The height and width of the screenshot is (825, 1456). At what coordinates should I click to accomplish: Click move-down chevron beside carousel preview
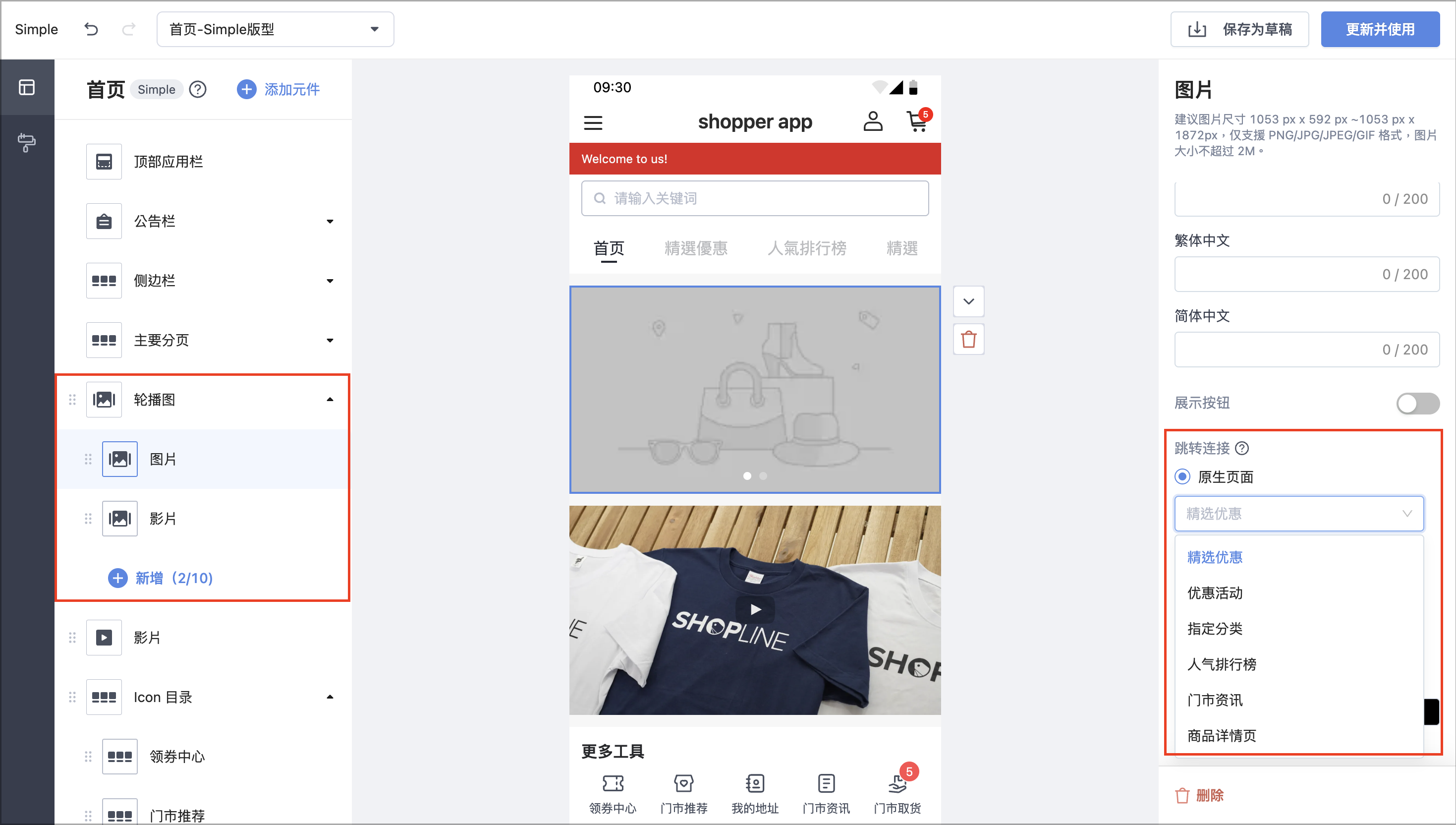pos(968,301)
